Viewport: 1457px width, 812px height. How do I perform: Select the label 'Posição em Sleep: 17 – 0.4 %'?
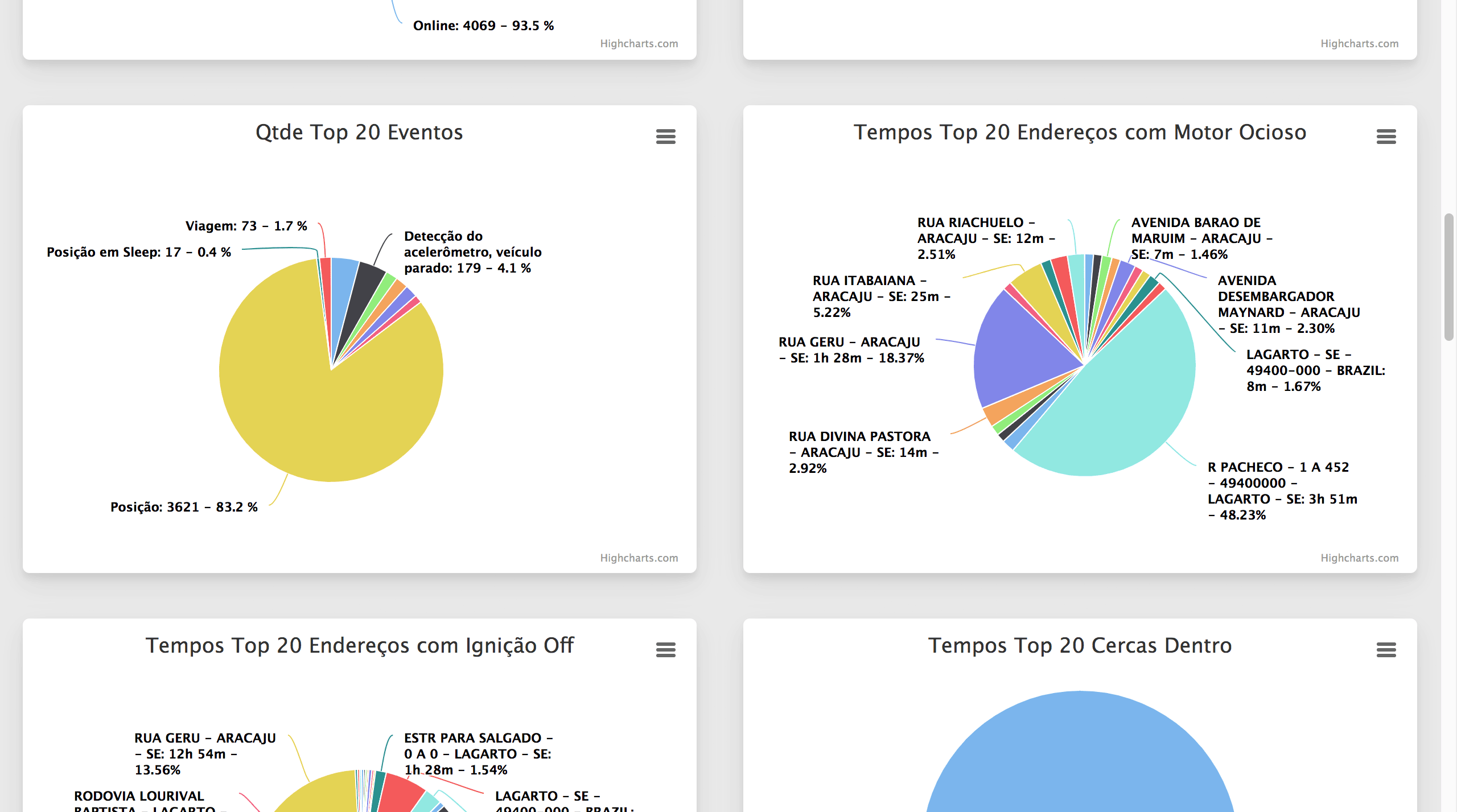pyautogui.click(x=139, y=252)
